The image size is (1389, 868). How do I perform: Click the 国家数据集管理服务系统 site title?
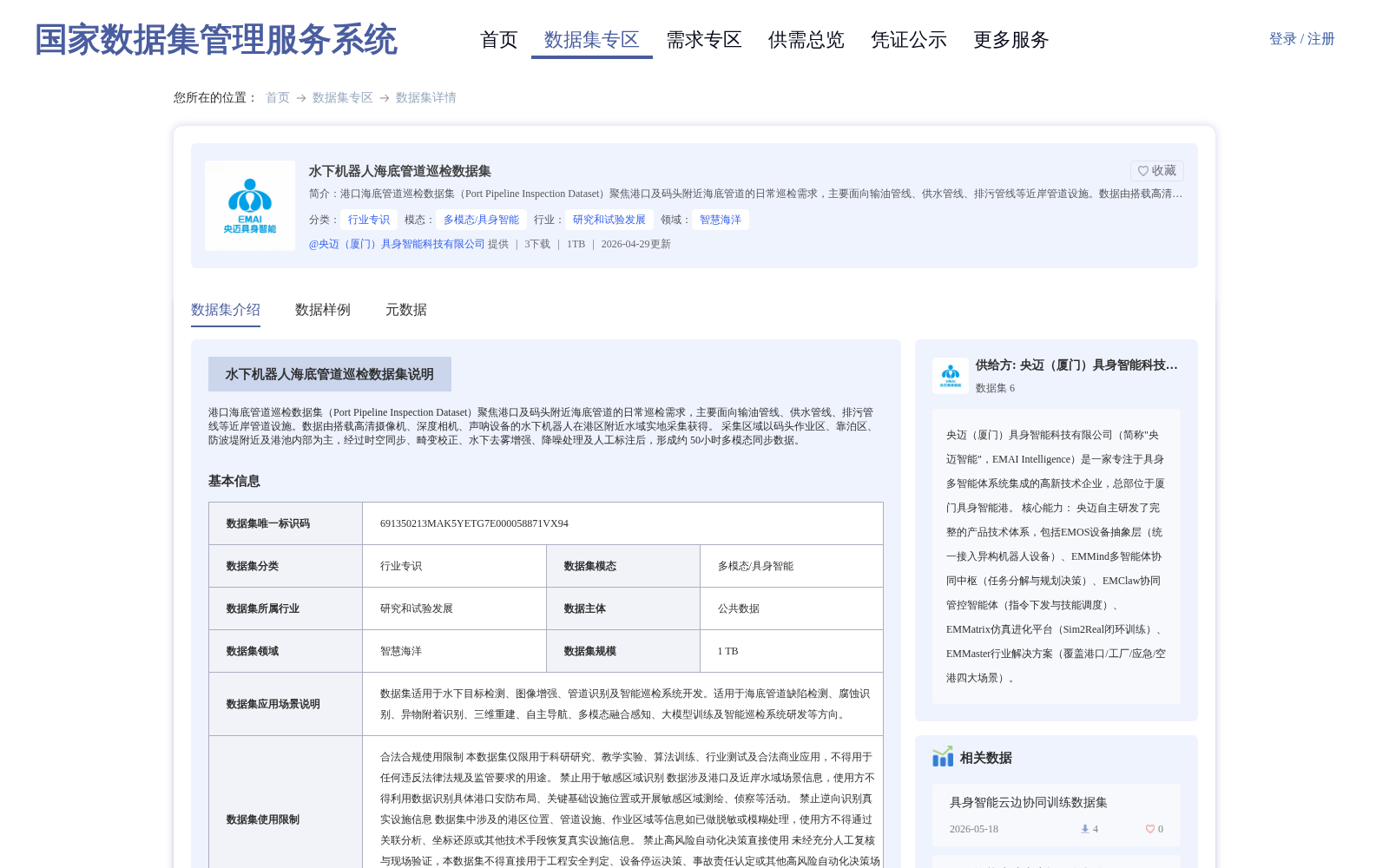pyautogui.click(x=216, y=40)
